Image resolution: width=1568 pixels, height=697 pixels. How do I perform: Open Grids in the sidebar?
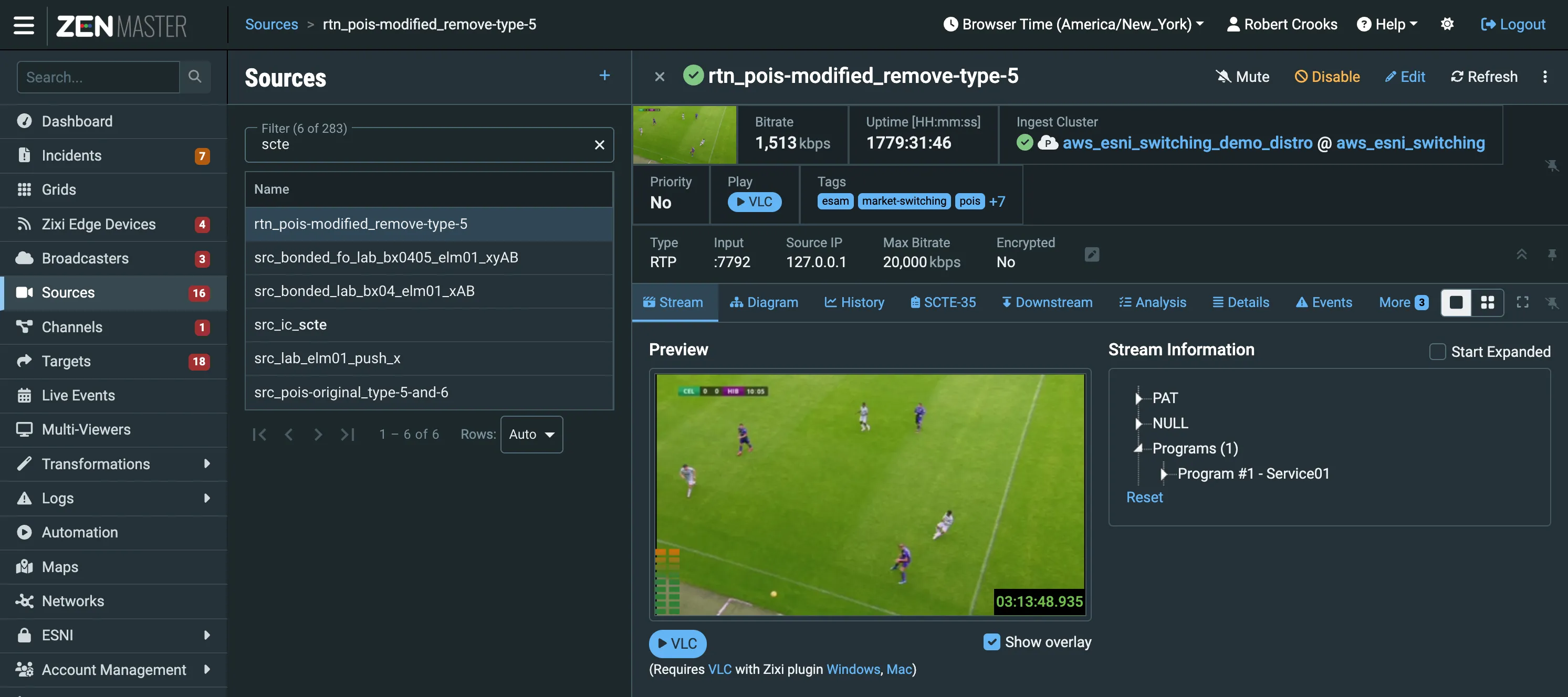113,190
